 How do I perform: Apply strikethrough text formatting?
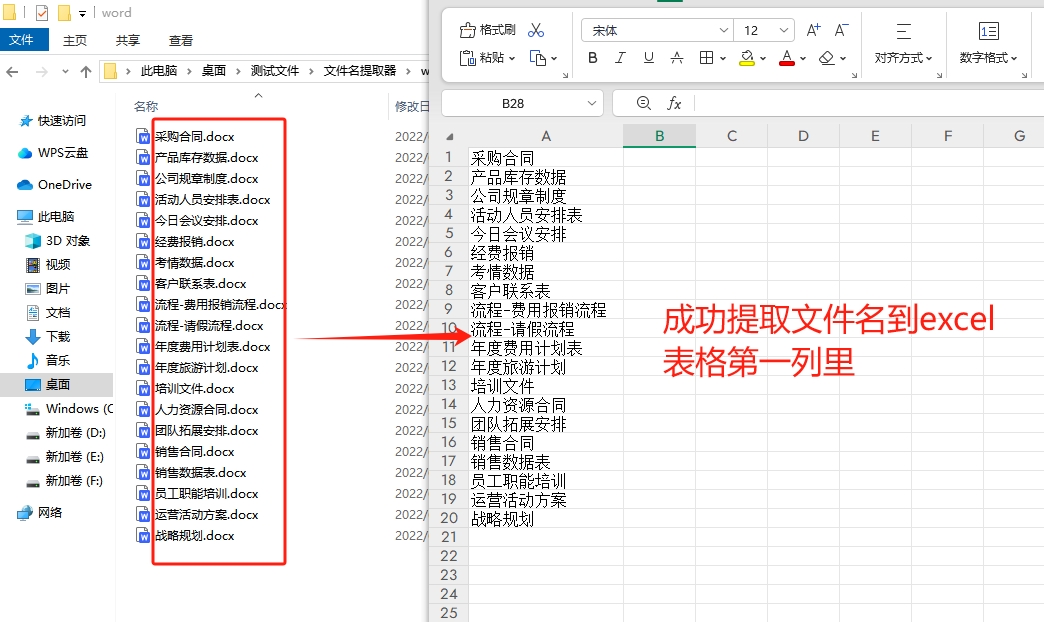(x=676, y=58)
